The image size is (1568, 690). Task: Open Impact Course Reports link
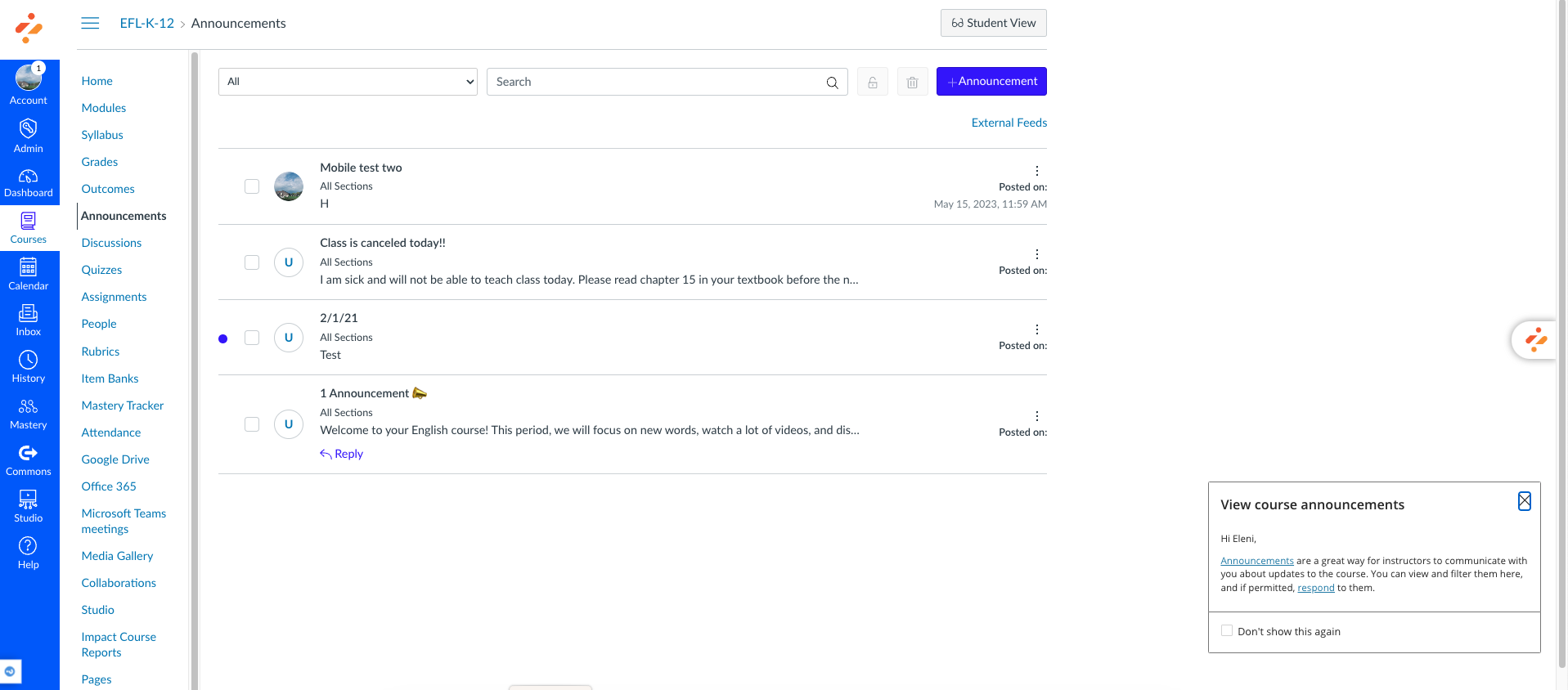click(119, 644)
